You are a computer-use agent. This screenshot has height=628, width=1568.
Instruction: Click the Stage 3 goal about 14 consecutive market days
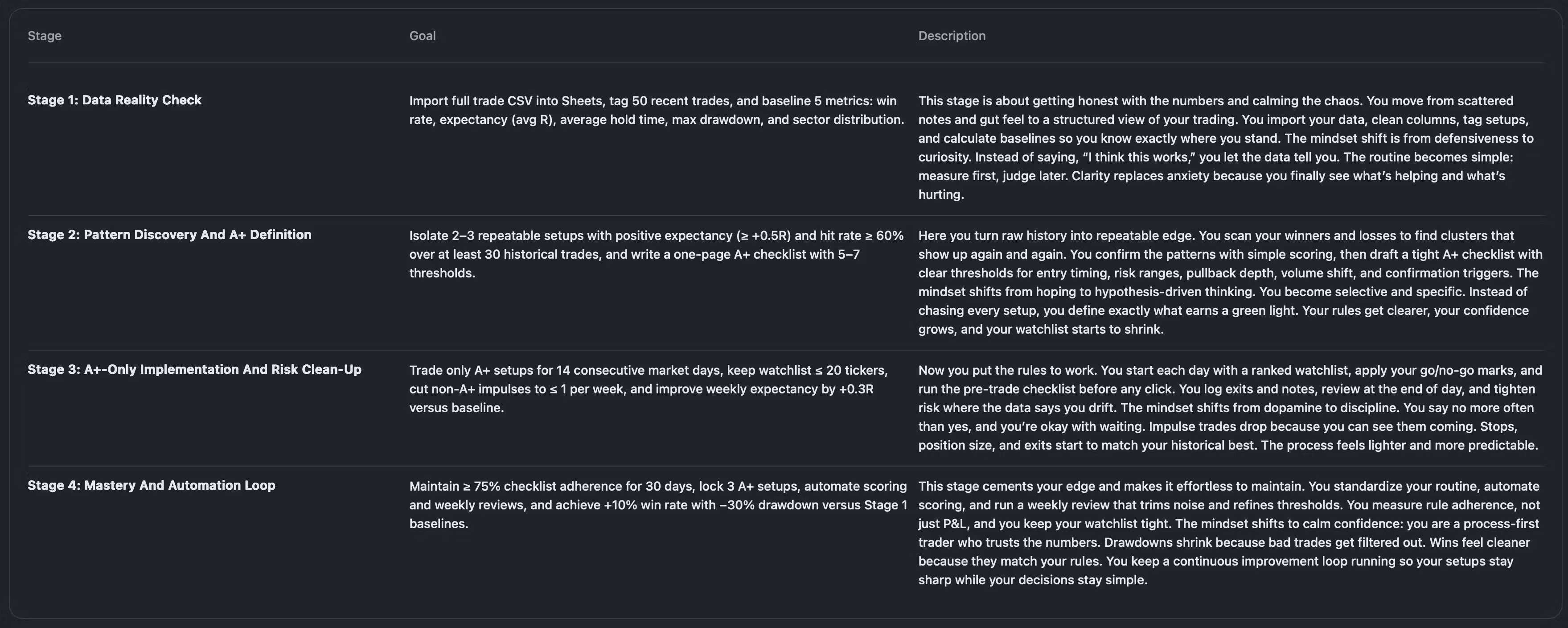pos(649,388)
